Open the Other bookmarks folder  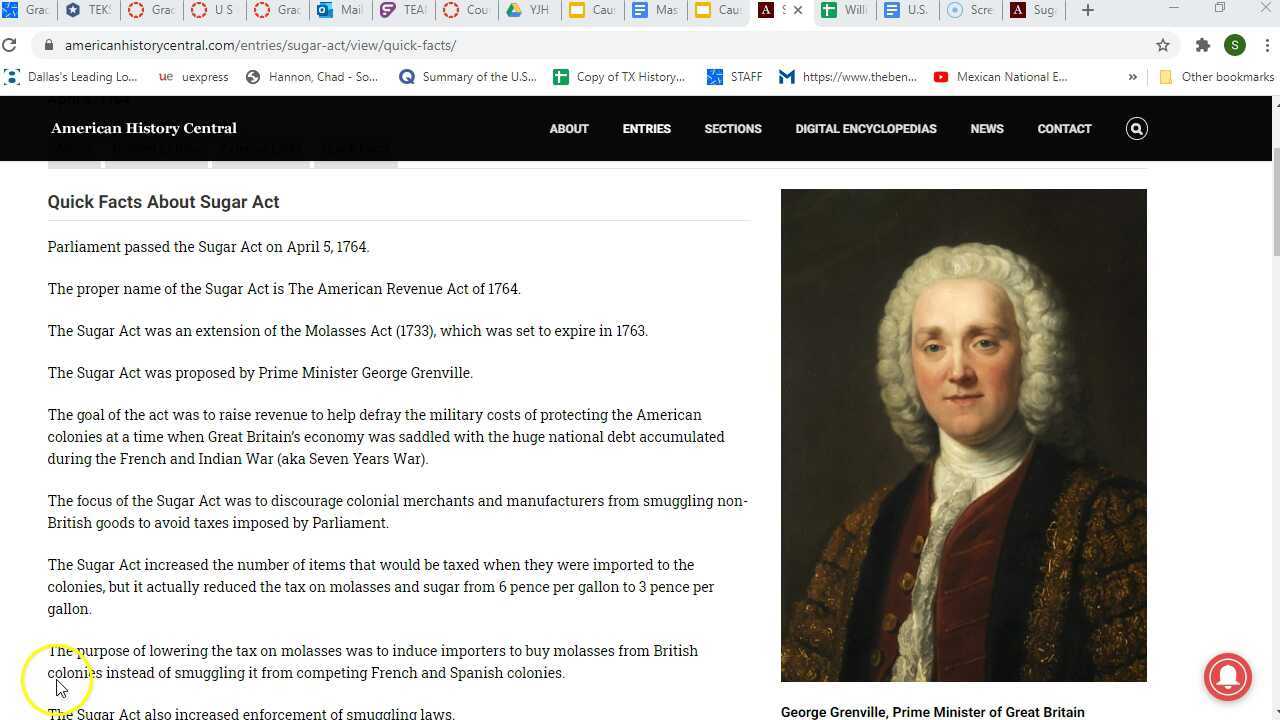coord(1216,77)
